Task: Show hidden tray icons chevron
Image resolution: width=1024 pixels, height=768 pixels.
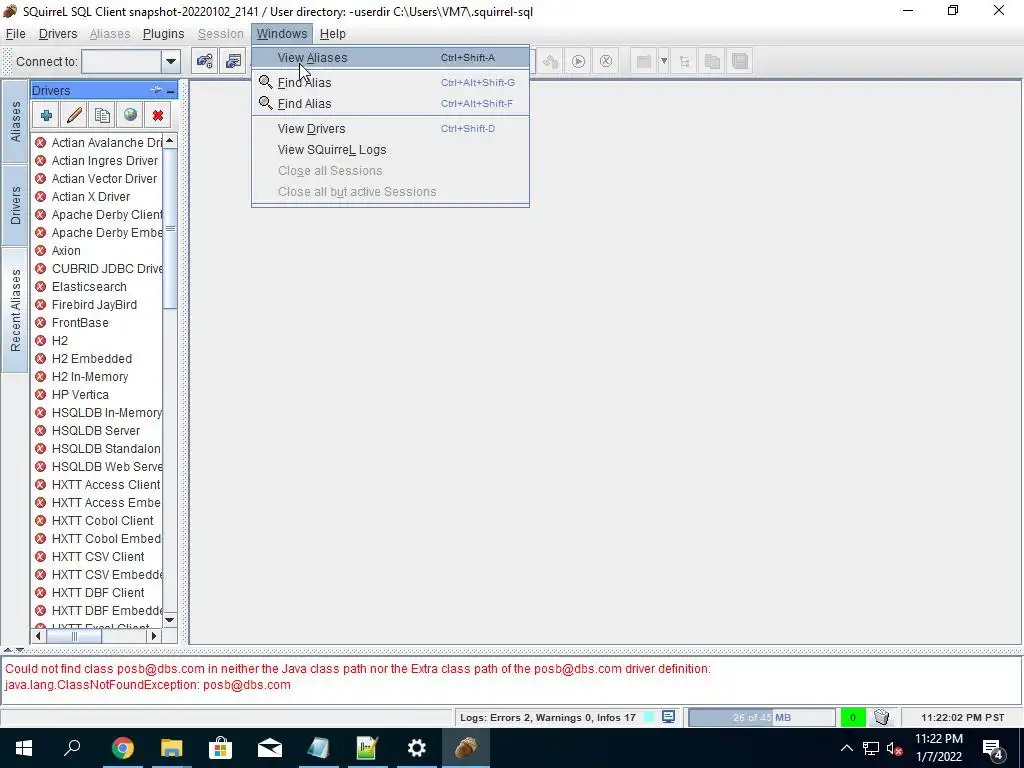Action: tap(846, 748)
